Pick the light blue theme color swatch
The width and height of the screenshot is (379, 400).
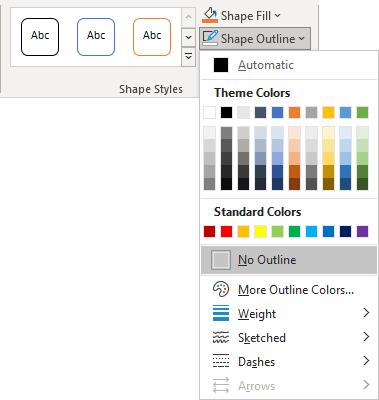pyautogui.click(x=345, y=113)
